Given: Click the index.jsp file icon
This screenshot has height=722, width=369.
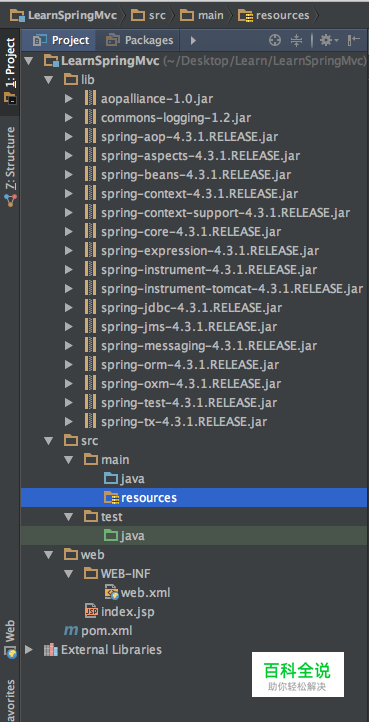Looking at the screenshot, I should [91, 611].
